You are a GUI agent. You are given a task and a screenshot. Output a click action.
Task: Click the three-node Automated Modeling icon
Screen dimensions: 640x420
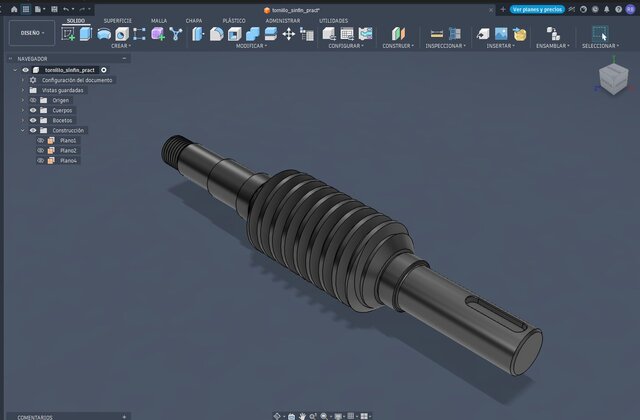[176, 34]
